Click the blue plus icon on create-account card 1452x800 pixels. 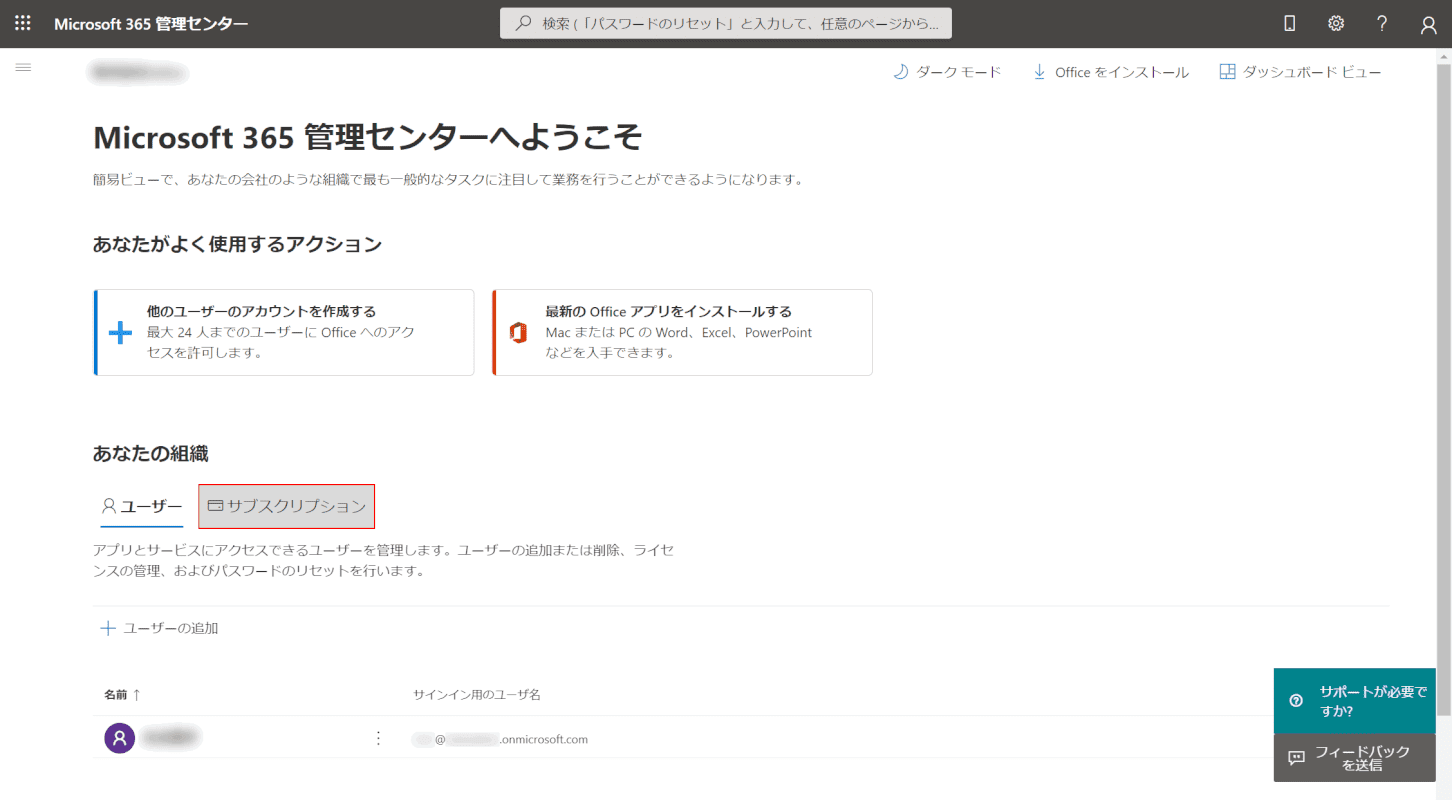point(120,333)
